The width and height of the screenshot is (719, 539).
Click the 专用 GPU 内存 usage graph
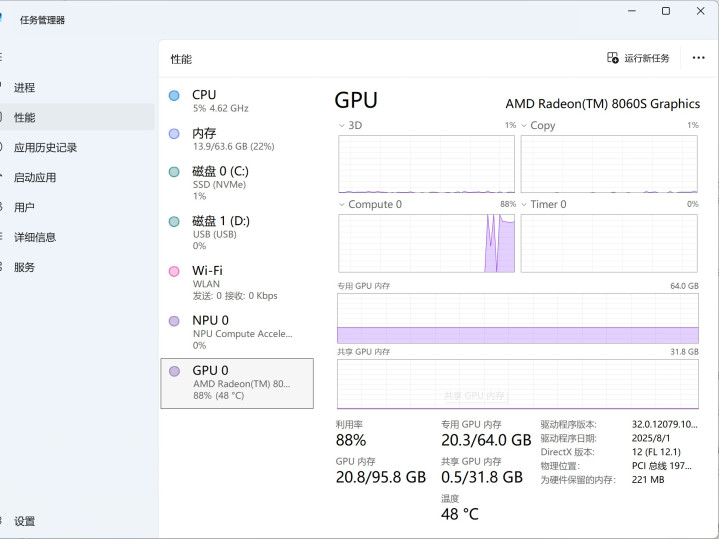[x=517, y=319]
